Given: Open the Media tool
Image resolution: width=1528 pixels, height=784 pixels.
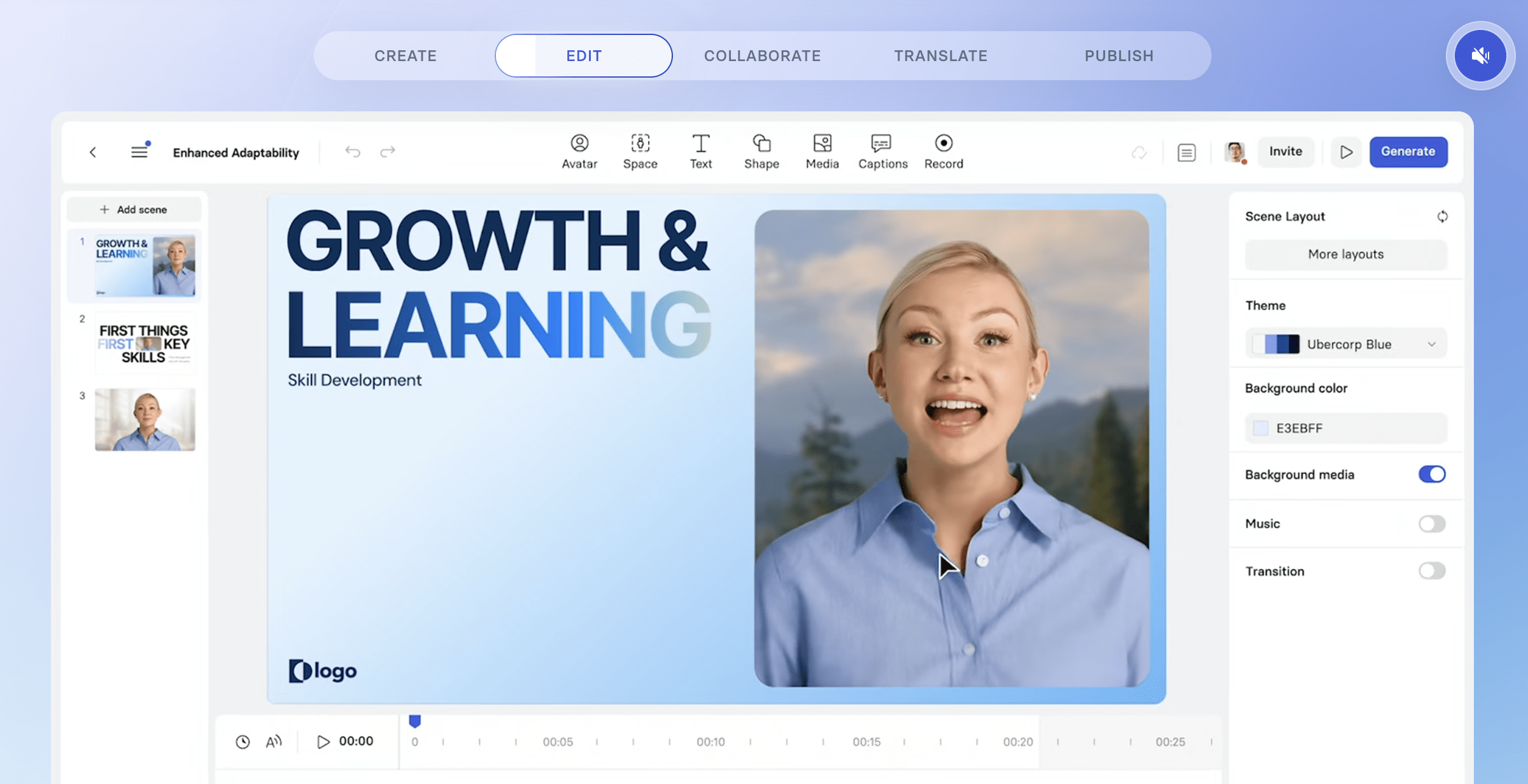Looking at the screenshot, I should point(822,151).
